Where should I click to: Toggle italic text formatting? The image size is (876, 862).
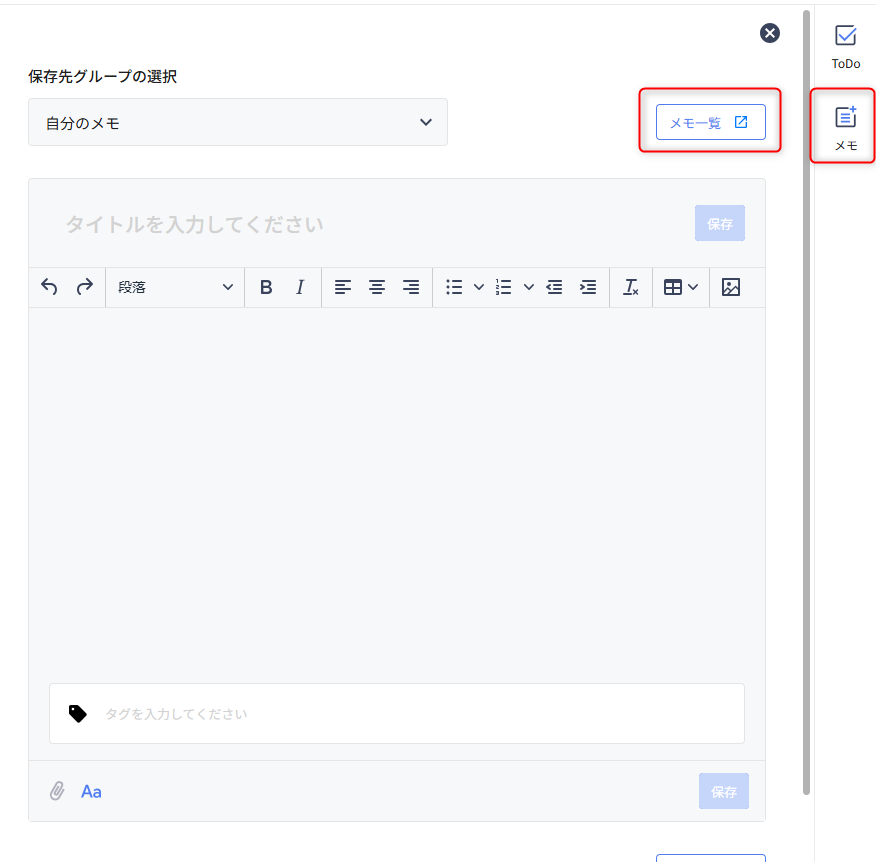pos(300,287)
